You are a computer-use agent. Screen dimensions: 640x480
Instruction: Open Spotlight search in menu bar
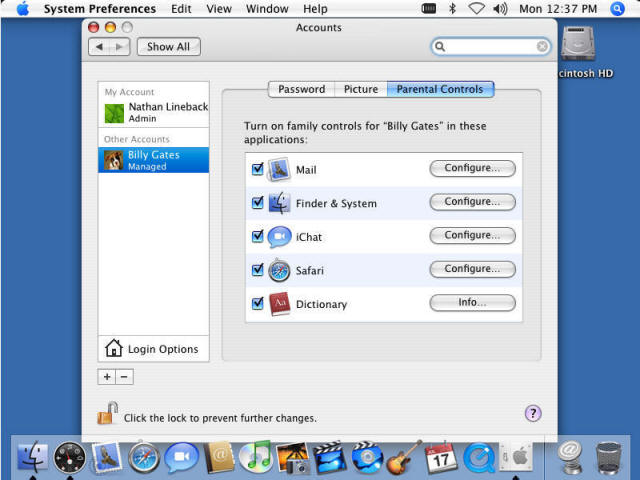pos(617,9)
